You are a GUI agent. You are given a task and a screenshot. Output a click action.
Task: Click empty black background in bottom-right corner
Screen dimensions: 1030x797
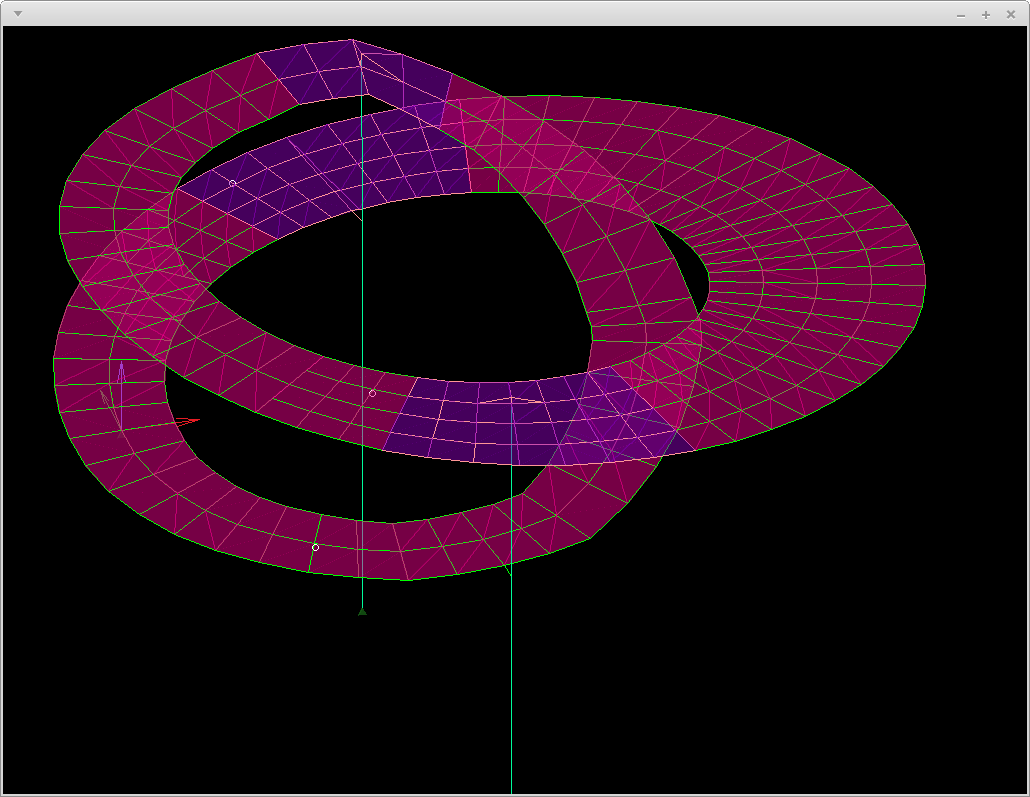click(x=900, y=700)
